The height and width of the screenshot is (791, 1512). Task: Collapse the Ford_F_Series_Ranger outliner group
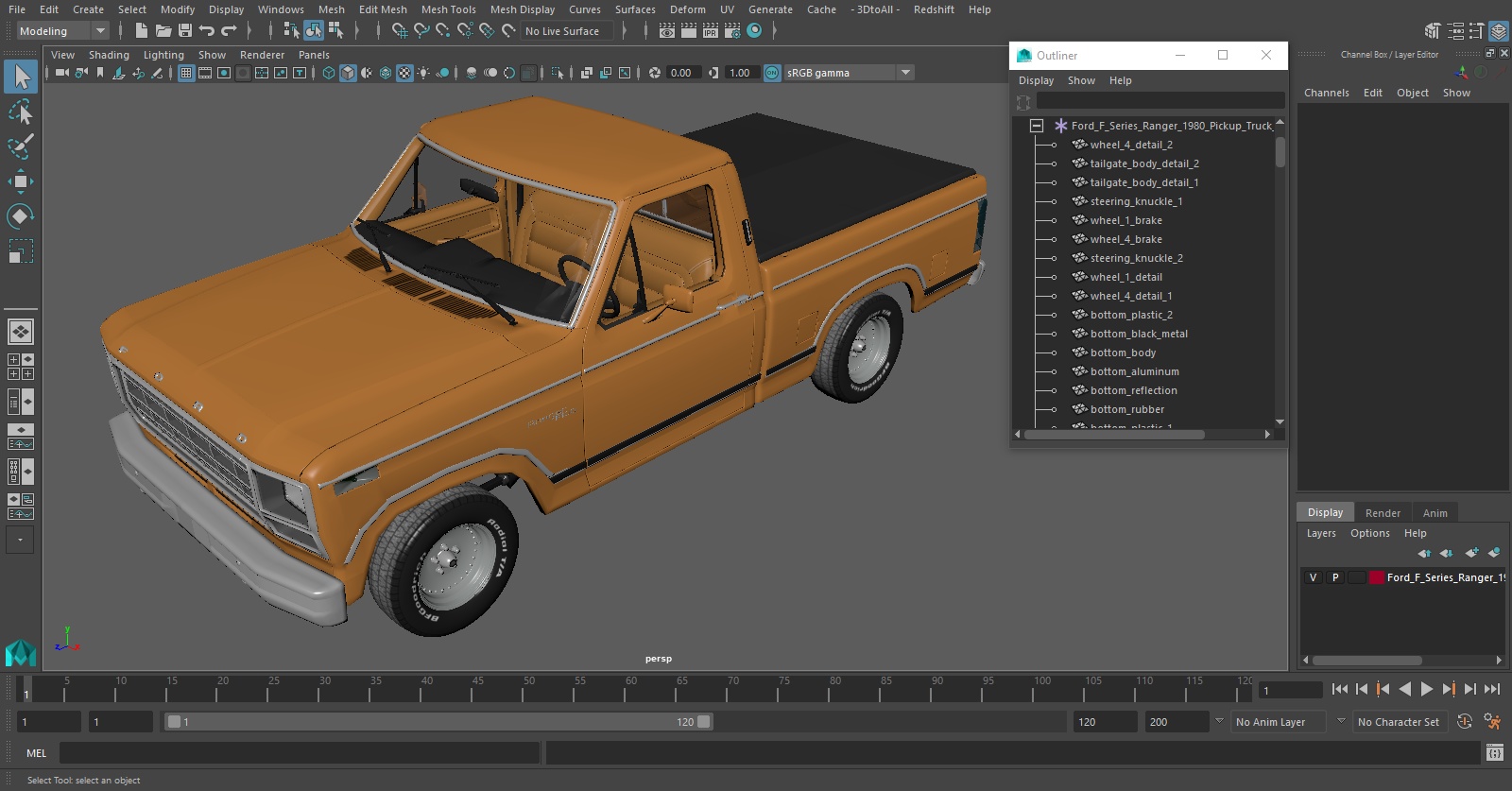click(x=1037, y=126)
